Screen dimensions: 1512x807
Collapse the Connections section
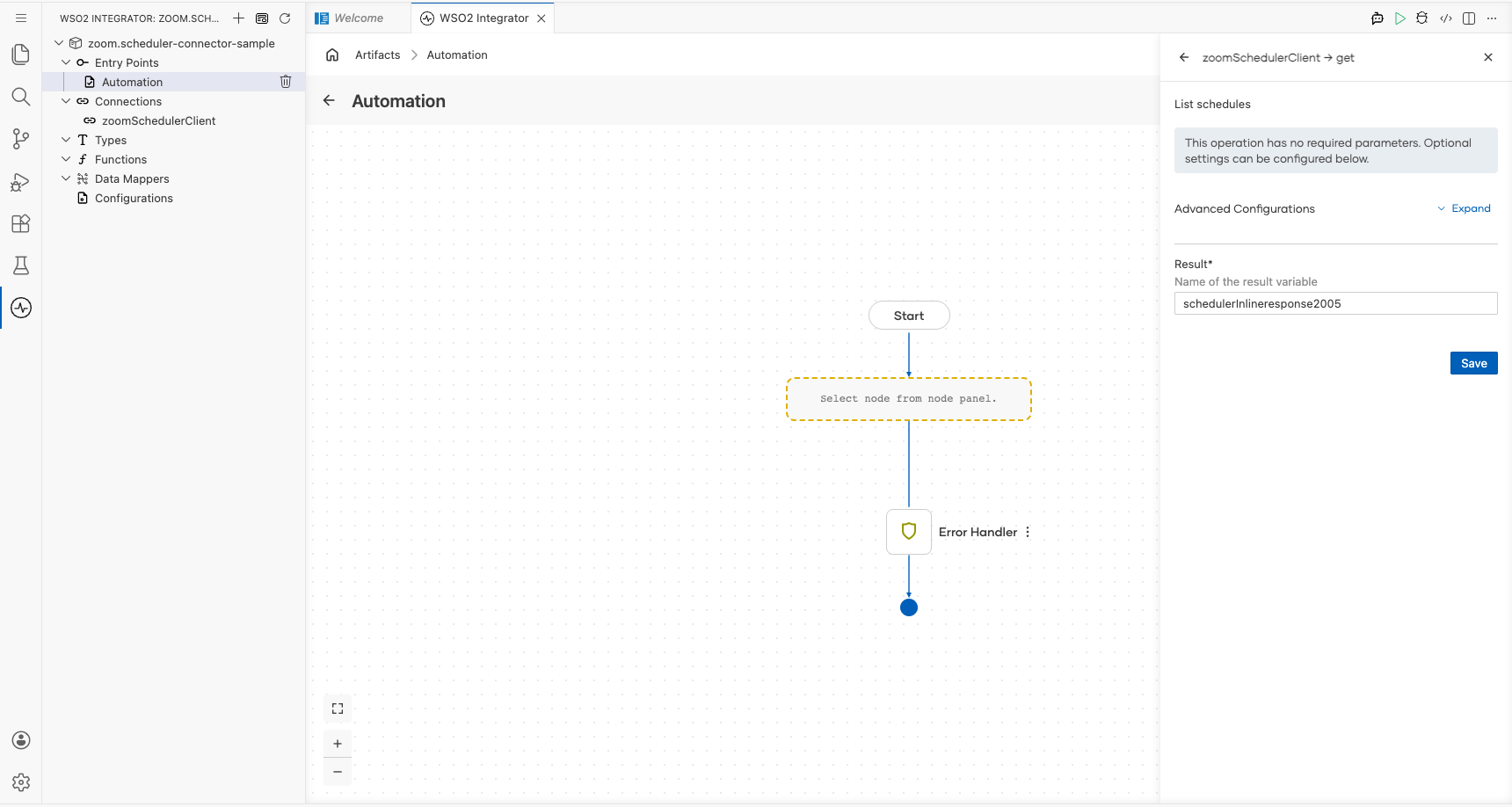[x=66, y=101]
